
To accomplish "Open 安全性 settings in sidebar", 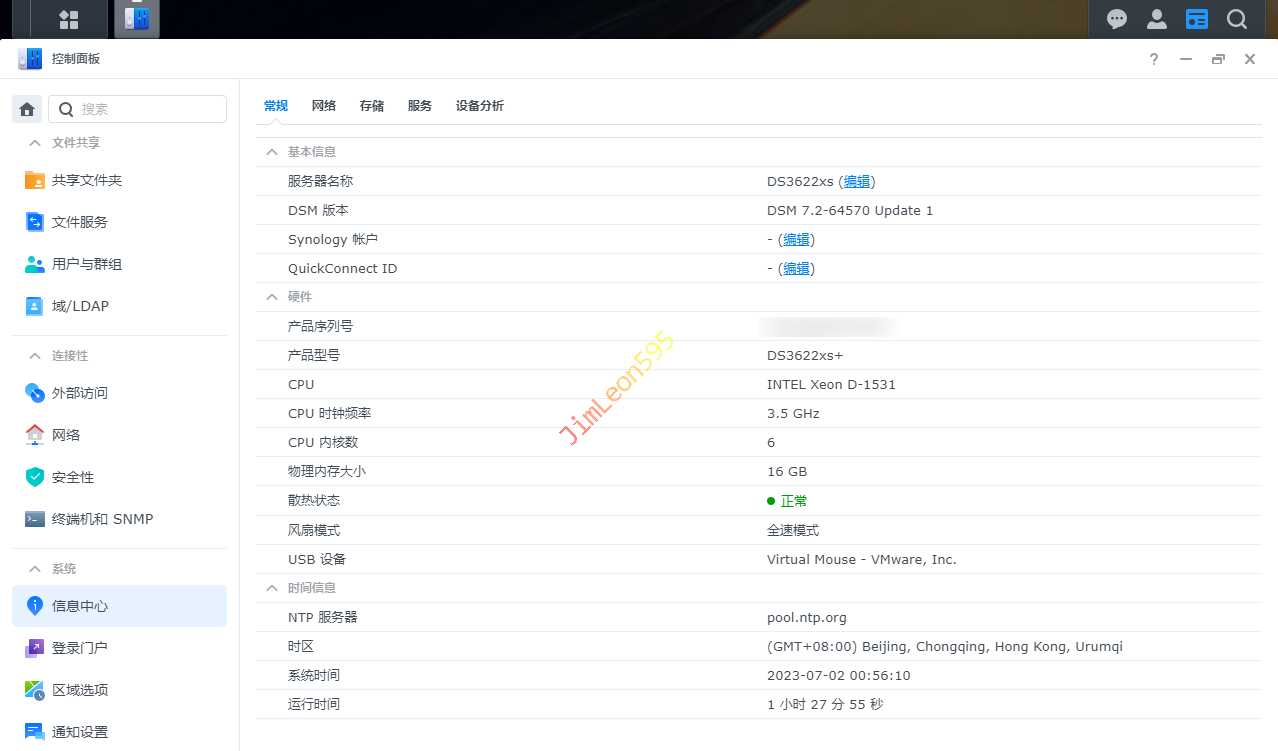I will click(73, 477).
